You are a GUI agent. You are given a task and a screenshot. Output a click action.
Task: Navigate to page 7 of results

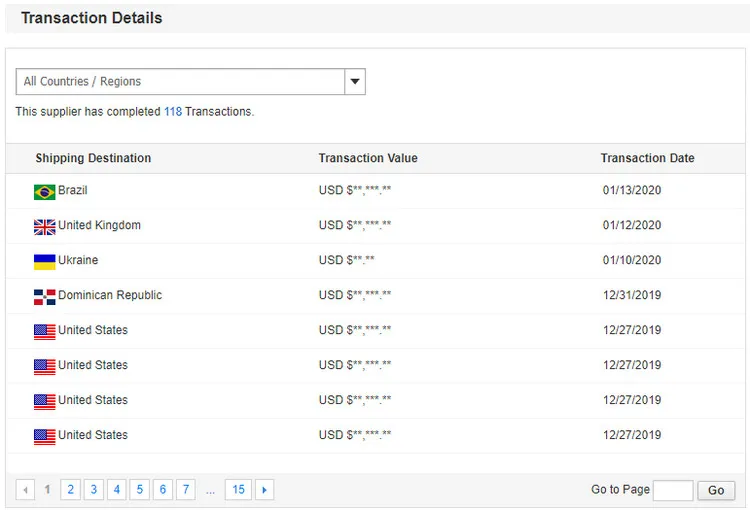(x=186, y=490)
